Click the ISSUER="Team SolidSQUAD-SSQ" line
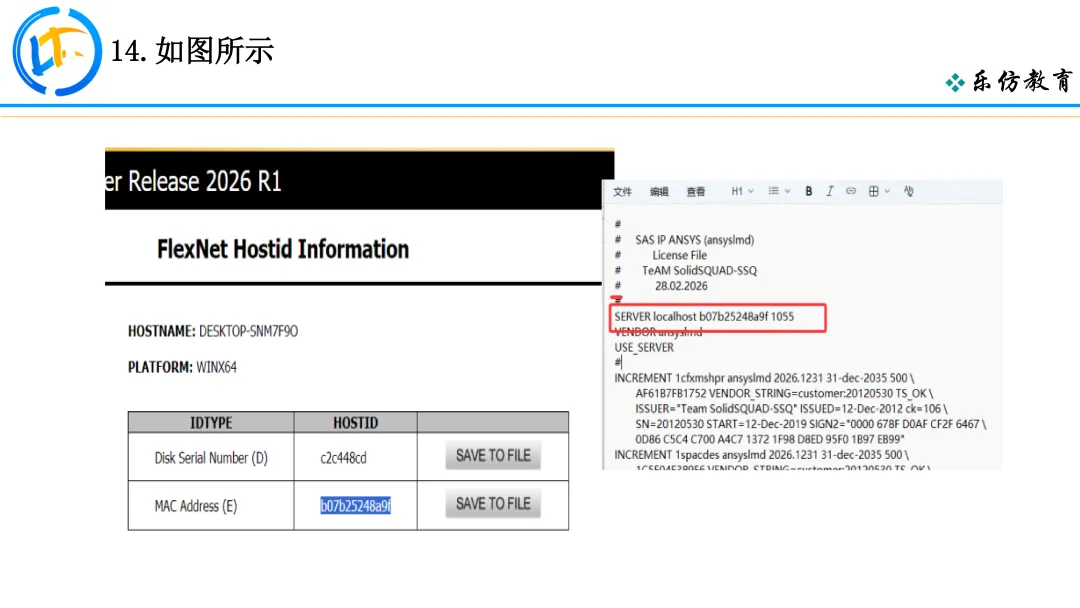The image size is (1080, 608). point(791,409)
